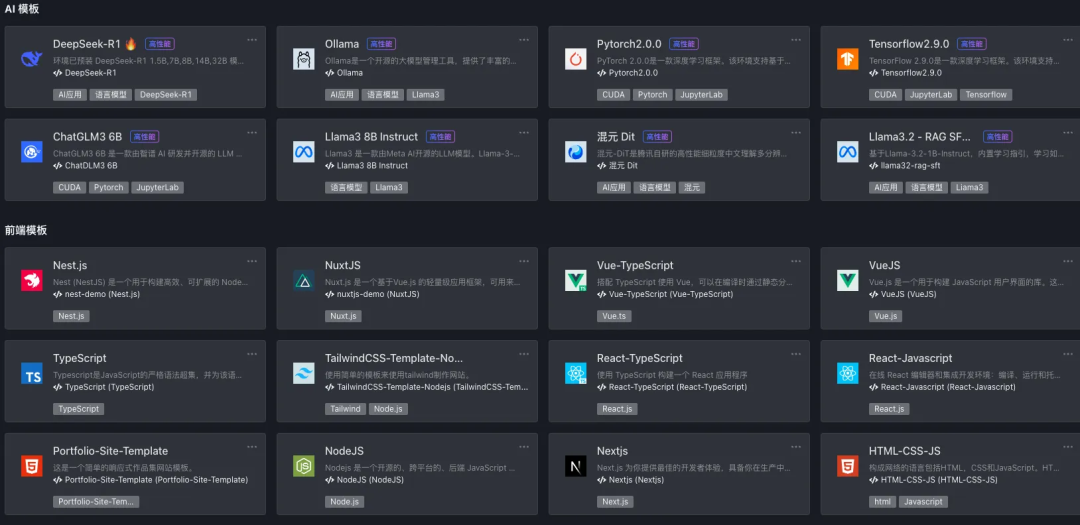Select the Tailwind tag chip
This screenshot has height=525, width=1080.
(345, 409)
